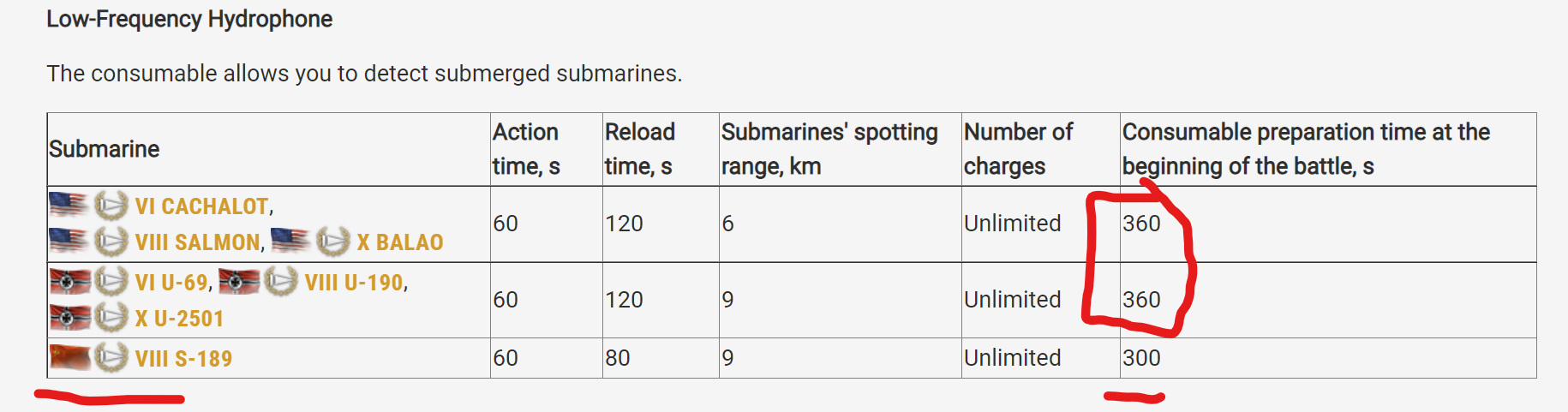Screen dimensions: 1568x412
Task: Click the "Low-Frequency Hydrophone" heading
Action: 189,19
